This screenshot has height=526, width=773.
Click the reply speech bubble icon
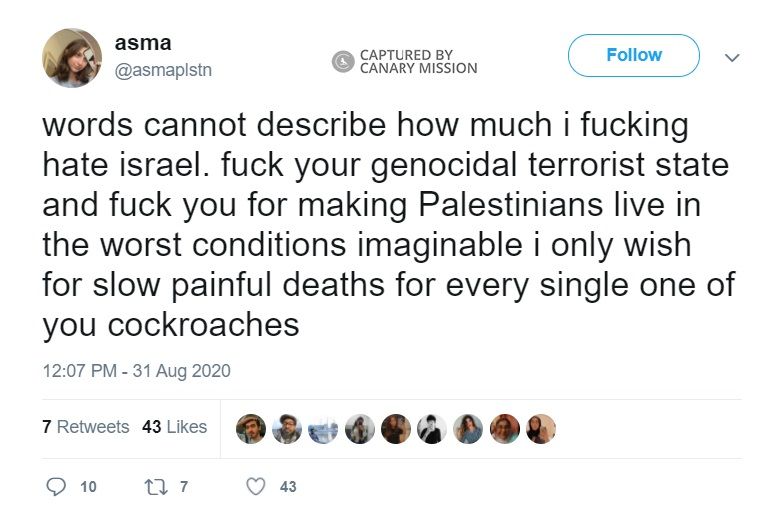[56, 487]
